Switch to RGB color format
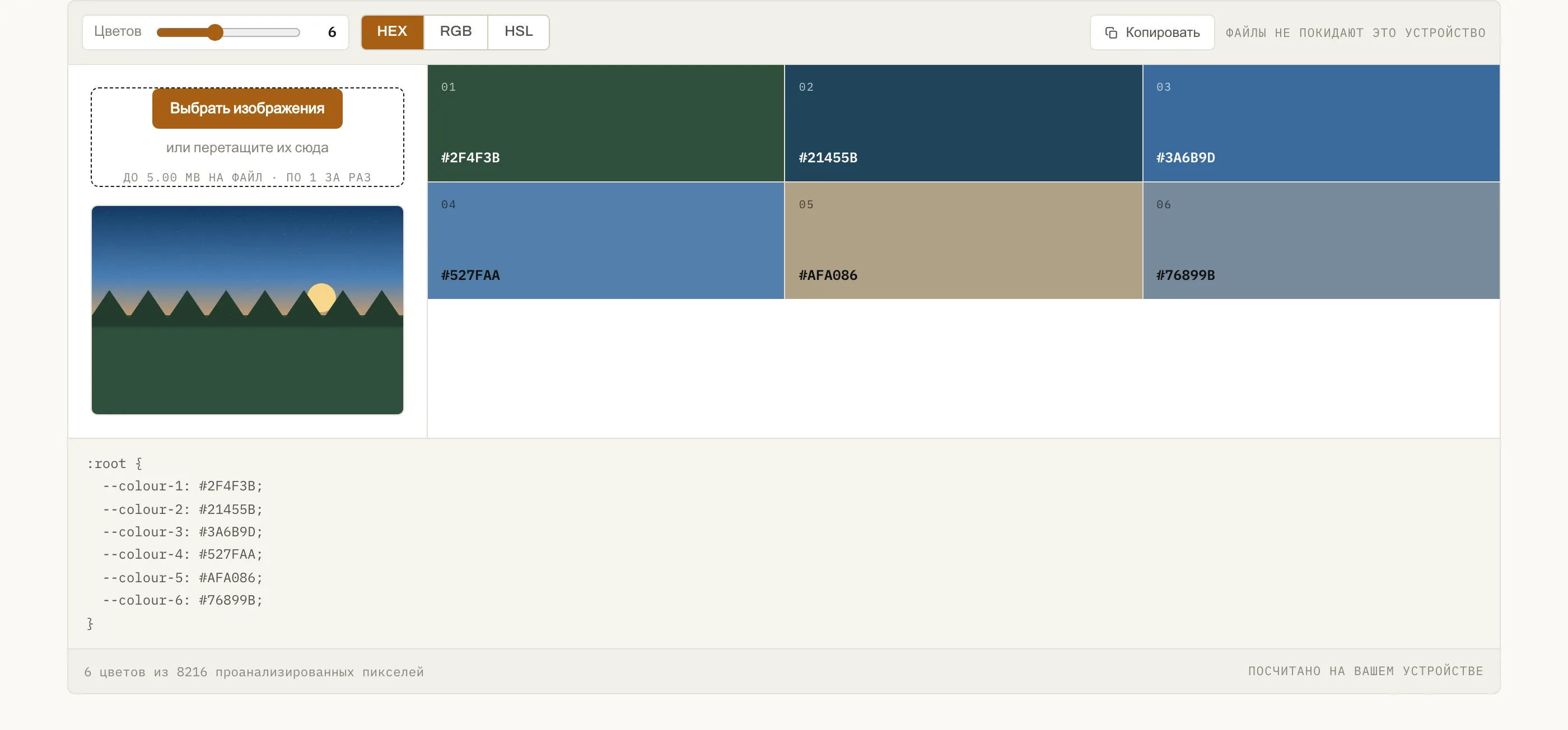This screenshot has height=730, width=1568. (455, 32)
